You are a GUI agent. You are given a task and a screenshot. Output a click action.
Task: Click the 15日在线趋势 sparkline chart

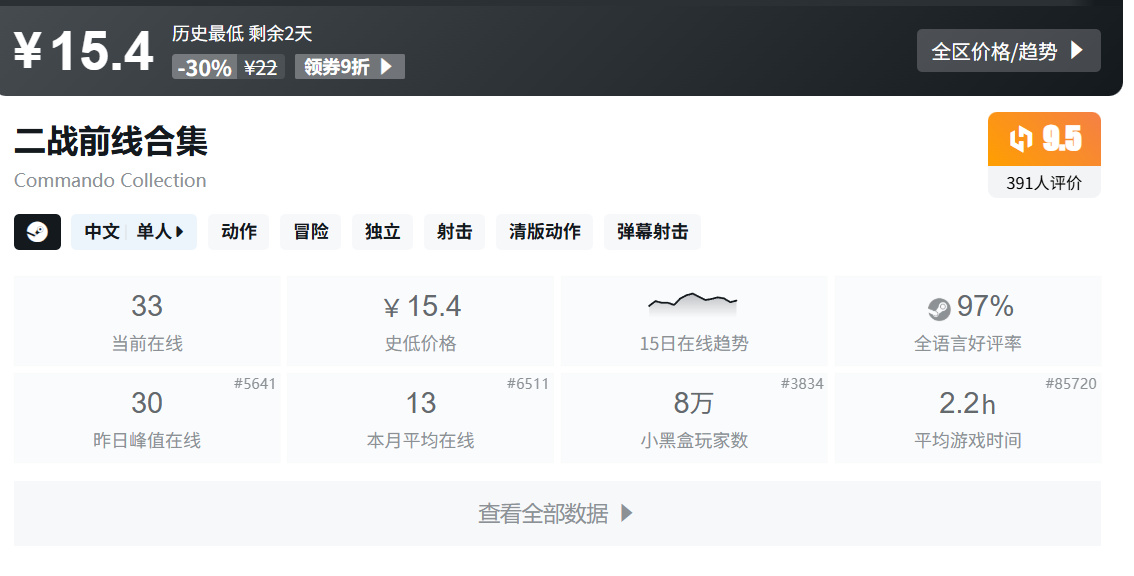(x=693, y=304)
